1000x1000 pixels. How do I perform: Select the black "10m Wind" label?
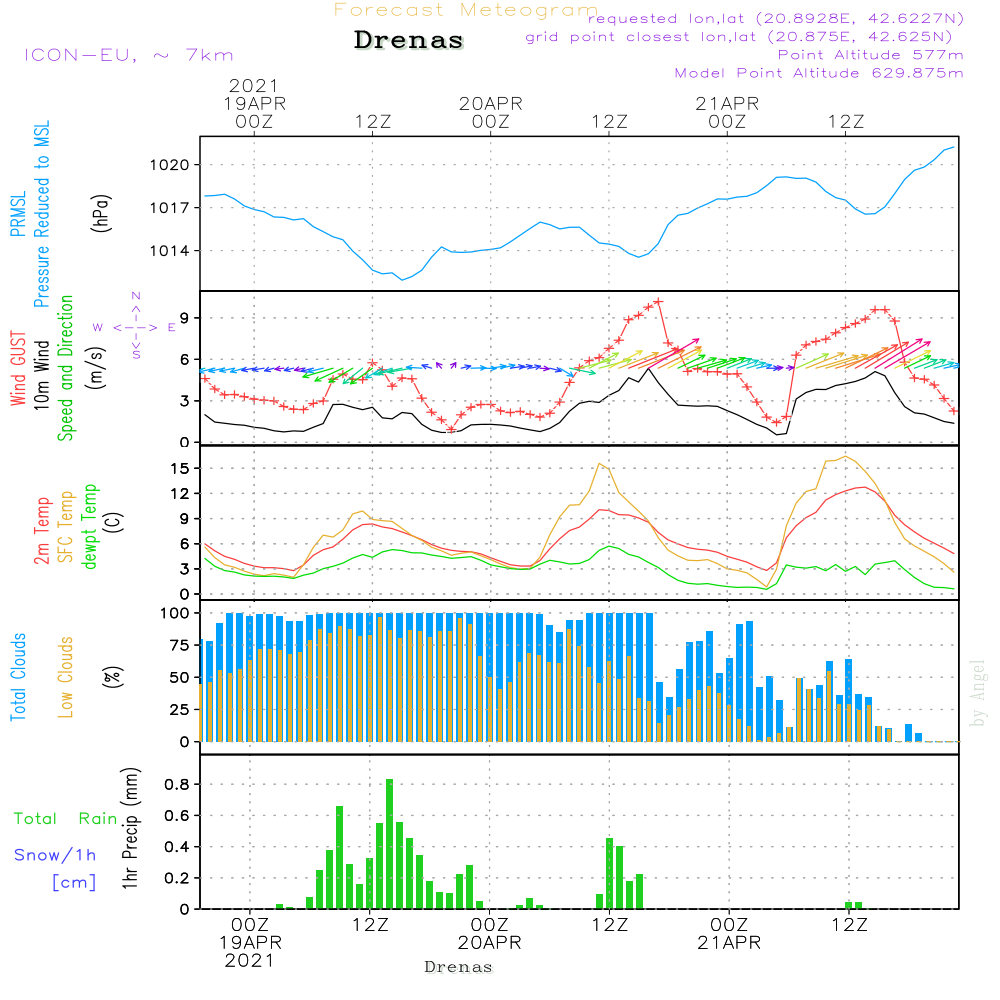point(41,375)
